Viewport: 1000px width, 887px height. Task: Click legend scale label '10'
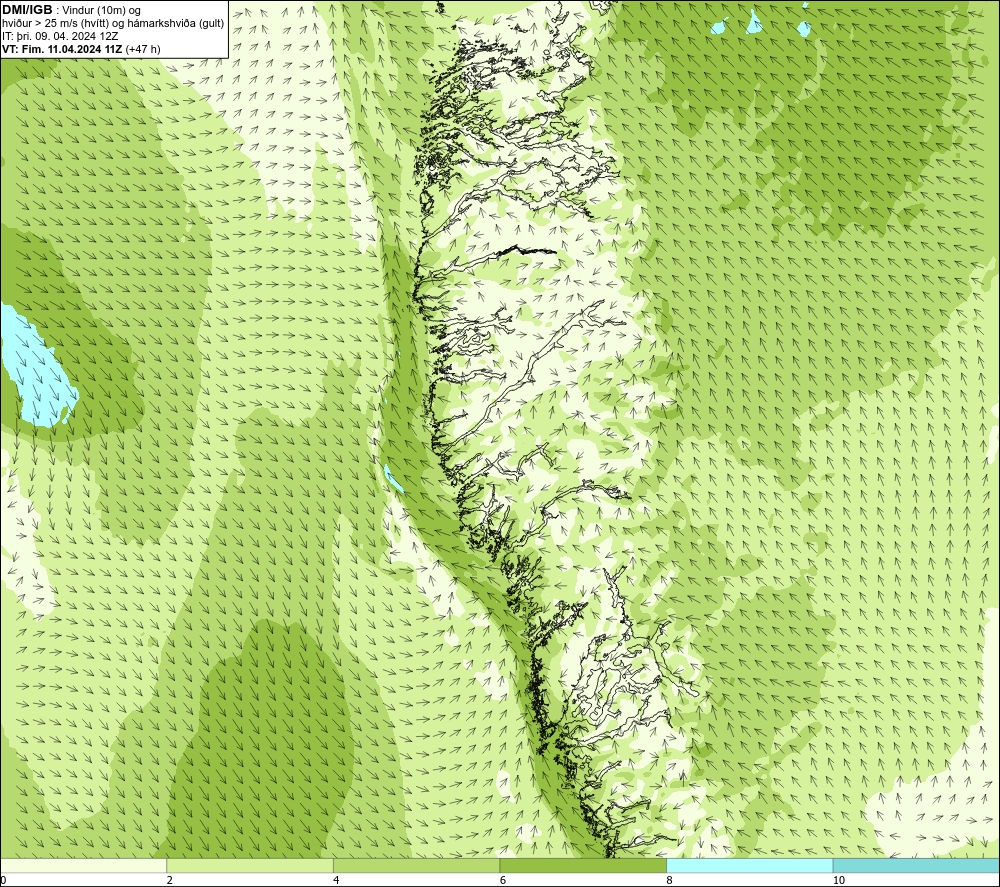point(839,880)
